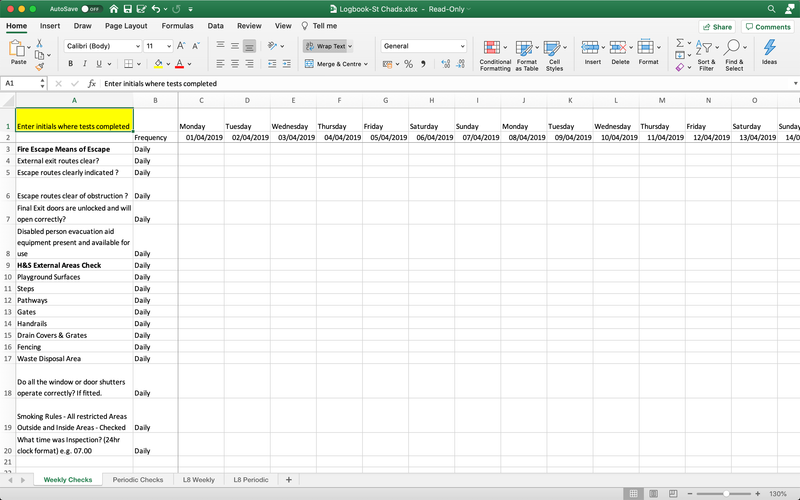Apply percent style format
The image size is (800, 500).
tap(408, 64)
